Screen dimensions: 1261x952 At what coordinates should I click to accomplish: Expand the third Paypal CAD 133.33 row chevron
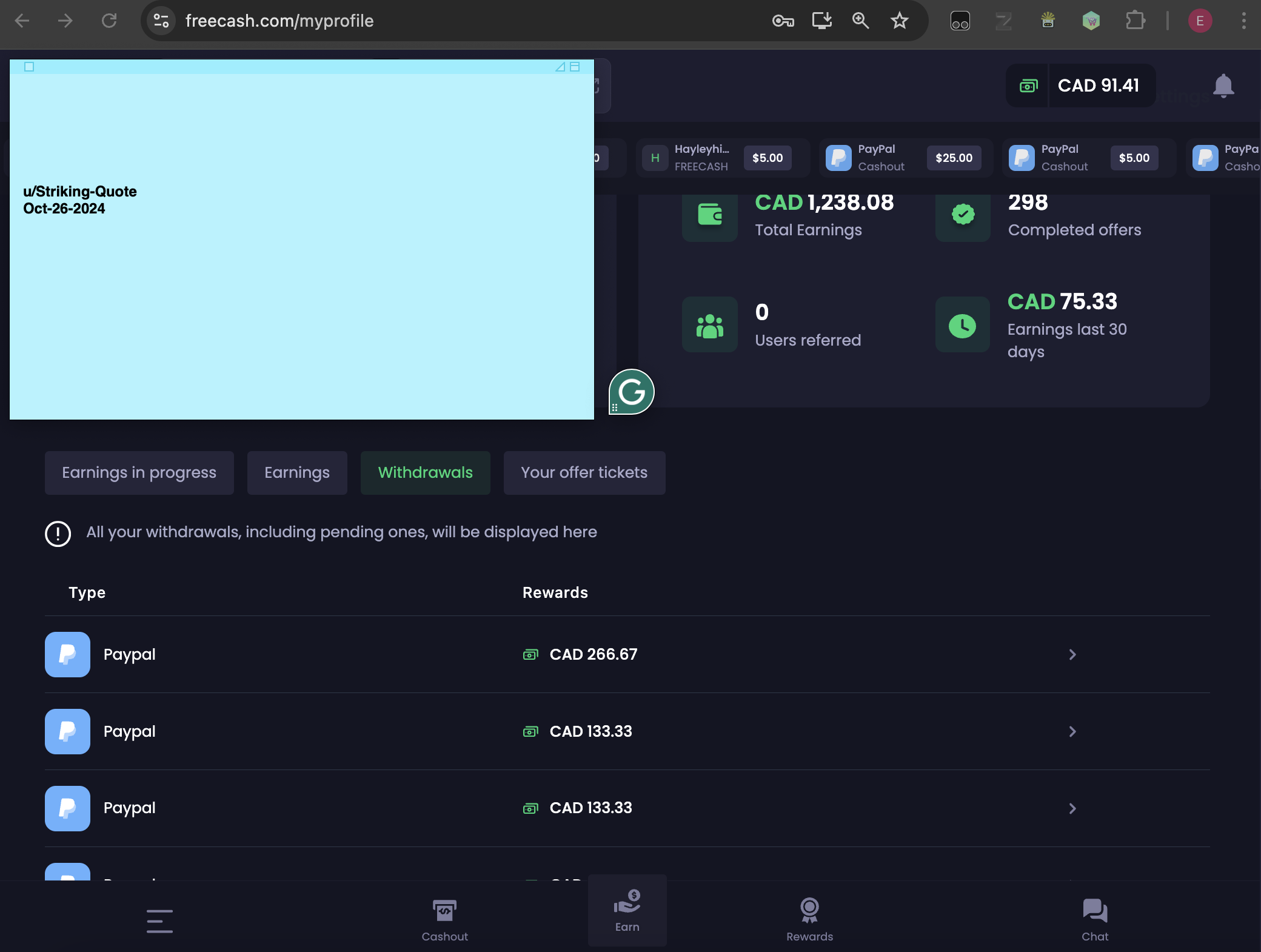pyautogui.click(x=1072, y=809)
